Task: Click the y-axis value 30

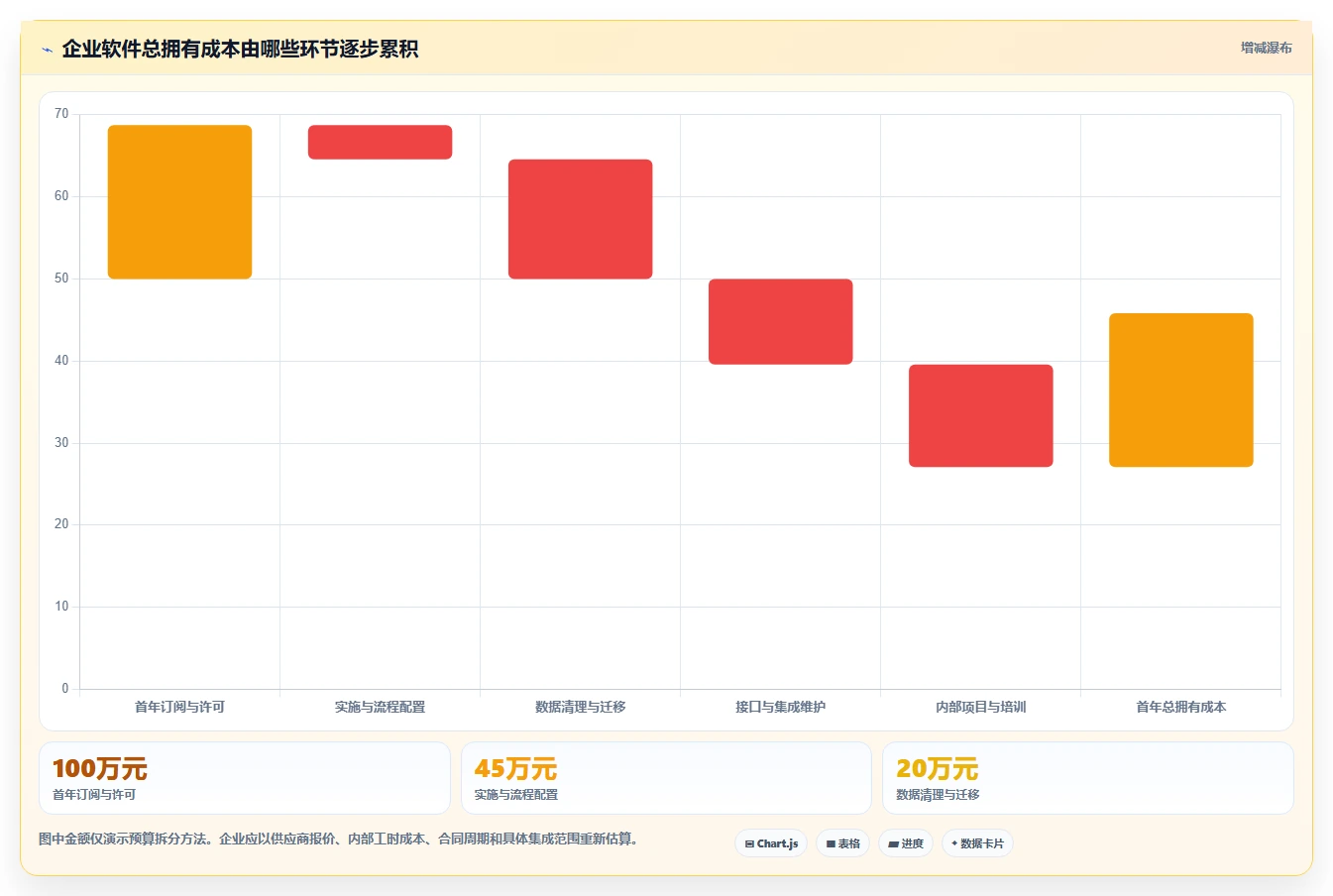Action: point(61,443)
